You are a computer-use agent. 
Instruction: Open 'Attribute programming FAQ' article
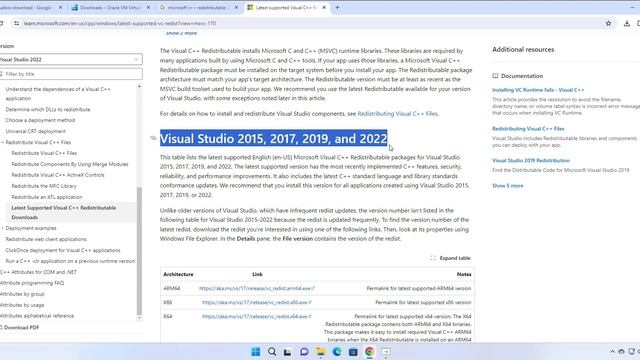click(x=32, y=283)
